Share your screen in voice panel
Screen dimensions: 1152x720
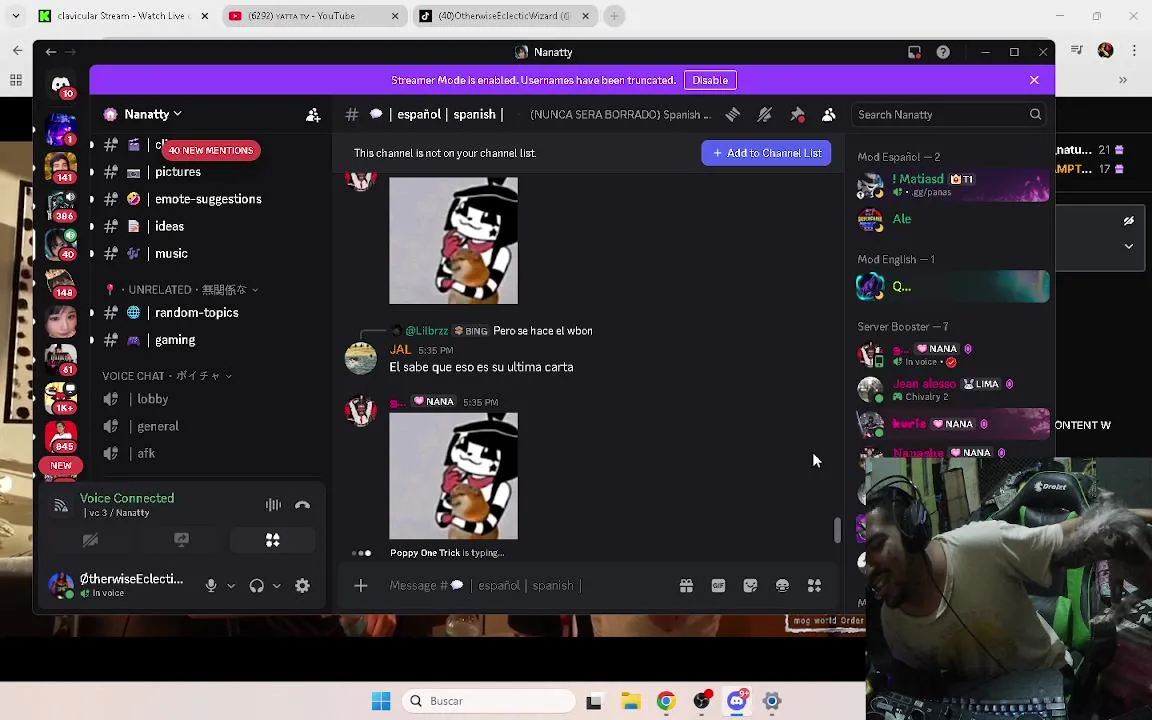181,540
